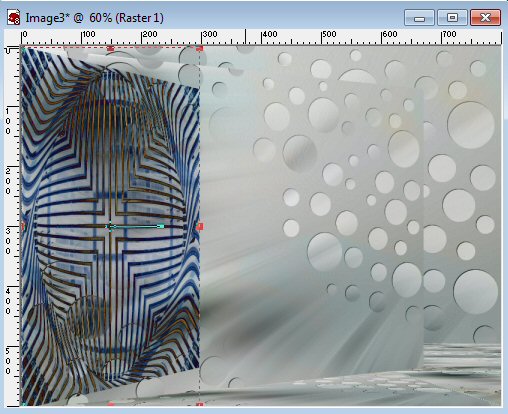This screenshot has height=414, width=508.
Task: Click the PaintShop document icon in title bar
Action: (x=14, y=17)
